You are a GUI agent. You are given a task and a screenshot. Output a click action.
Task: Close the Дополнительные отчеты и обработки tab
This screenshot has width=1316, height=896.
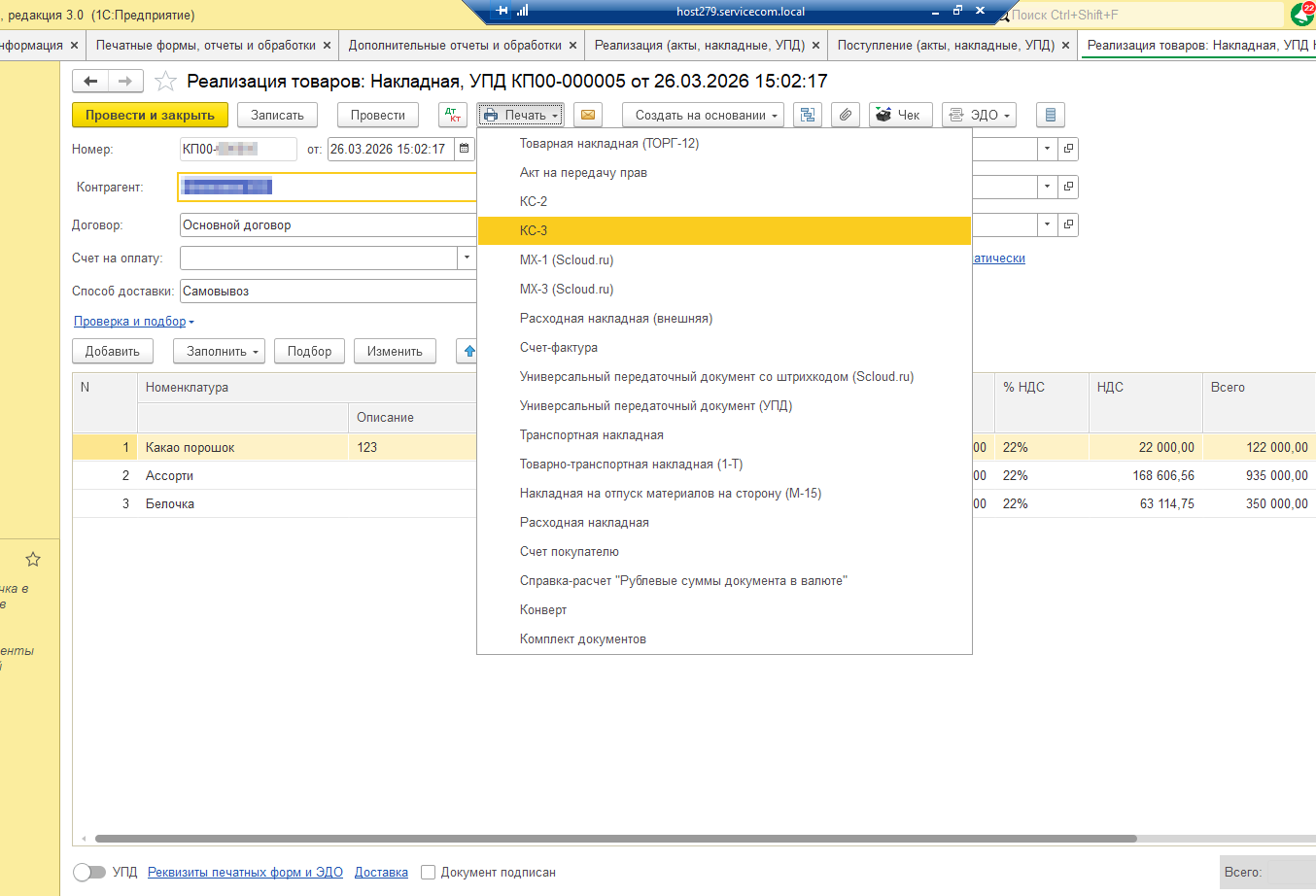[572, 46]
